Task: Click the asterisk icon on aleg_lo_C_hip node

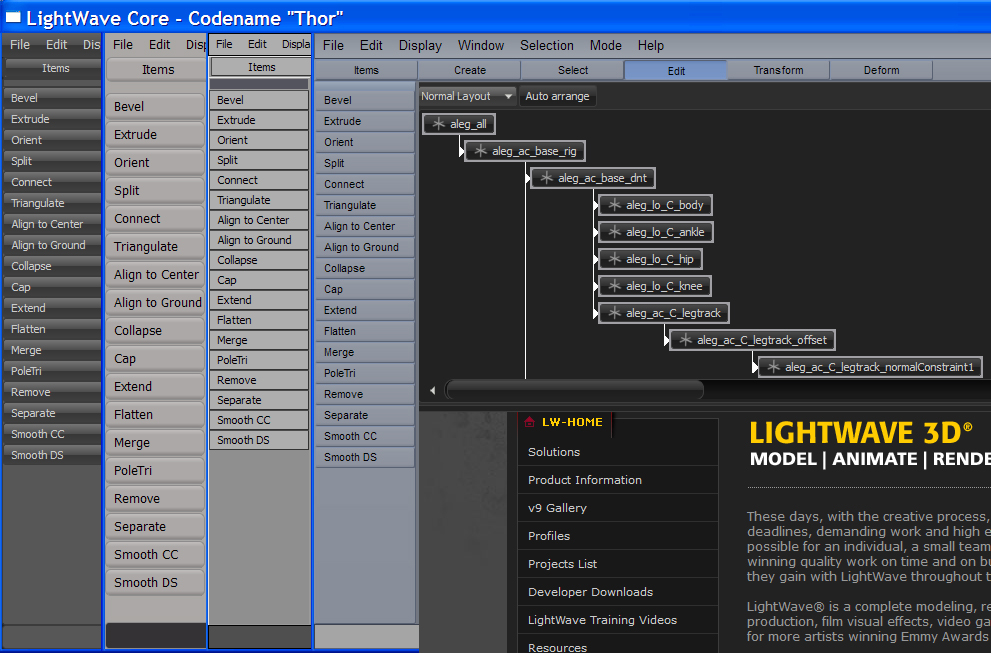Action: [x=614, y=259]
